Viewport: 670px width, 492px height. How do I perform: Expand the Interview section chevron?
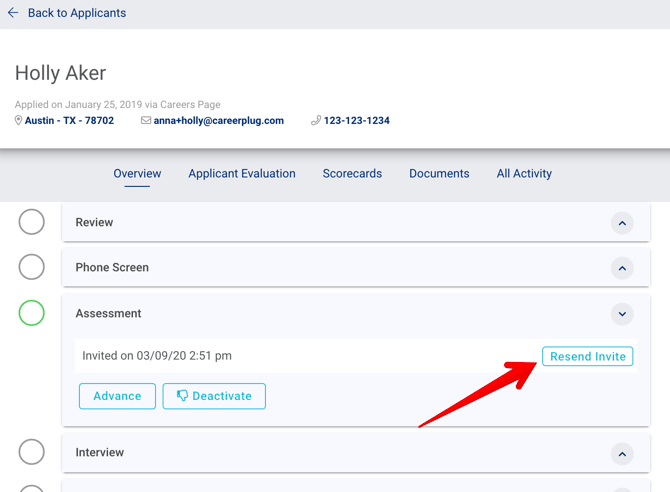(622, 454)
